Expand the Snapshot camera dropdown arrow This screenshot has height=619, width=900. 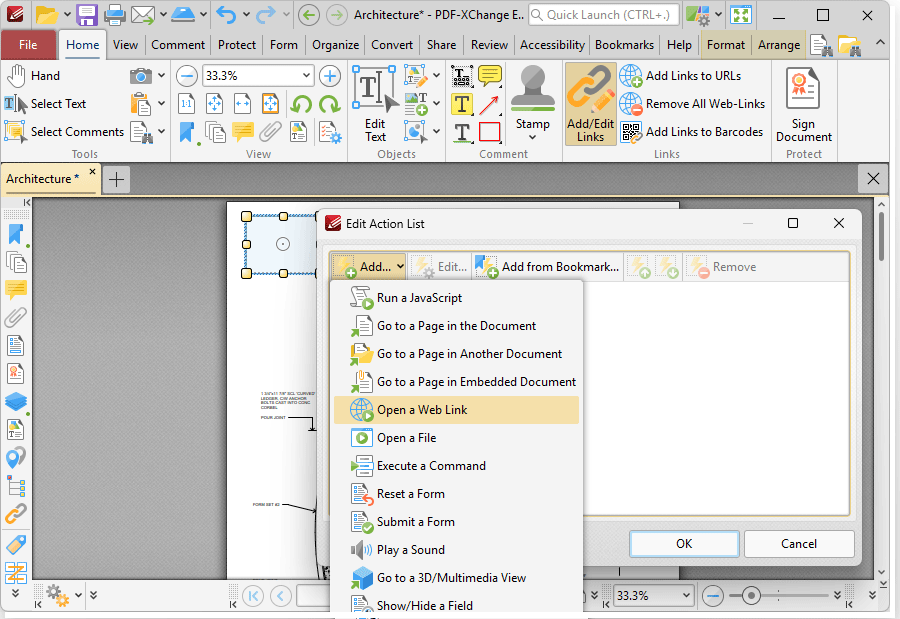(161, 76)
